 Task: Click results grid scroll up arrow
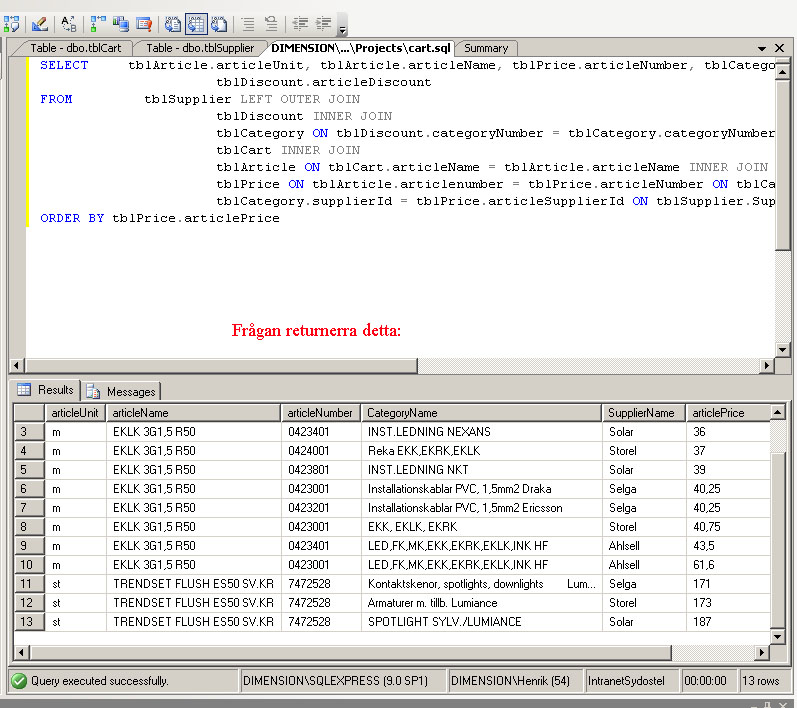point(777,412)
